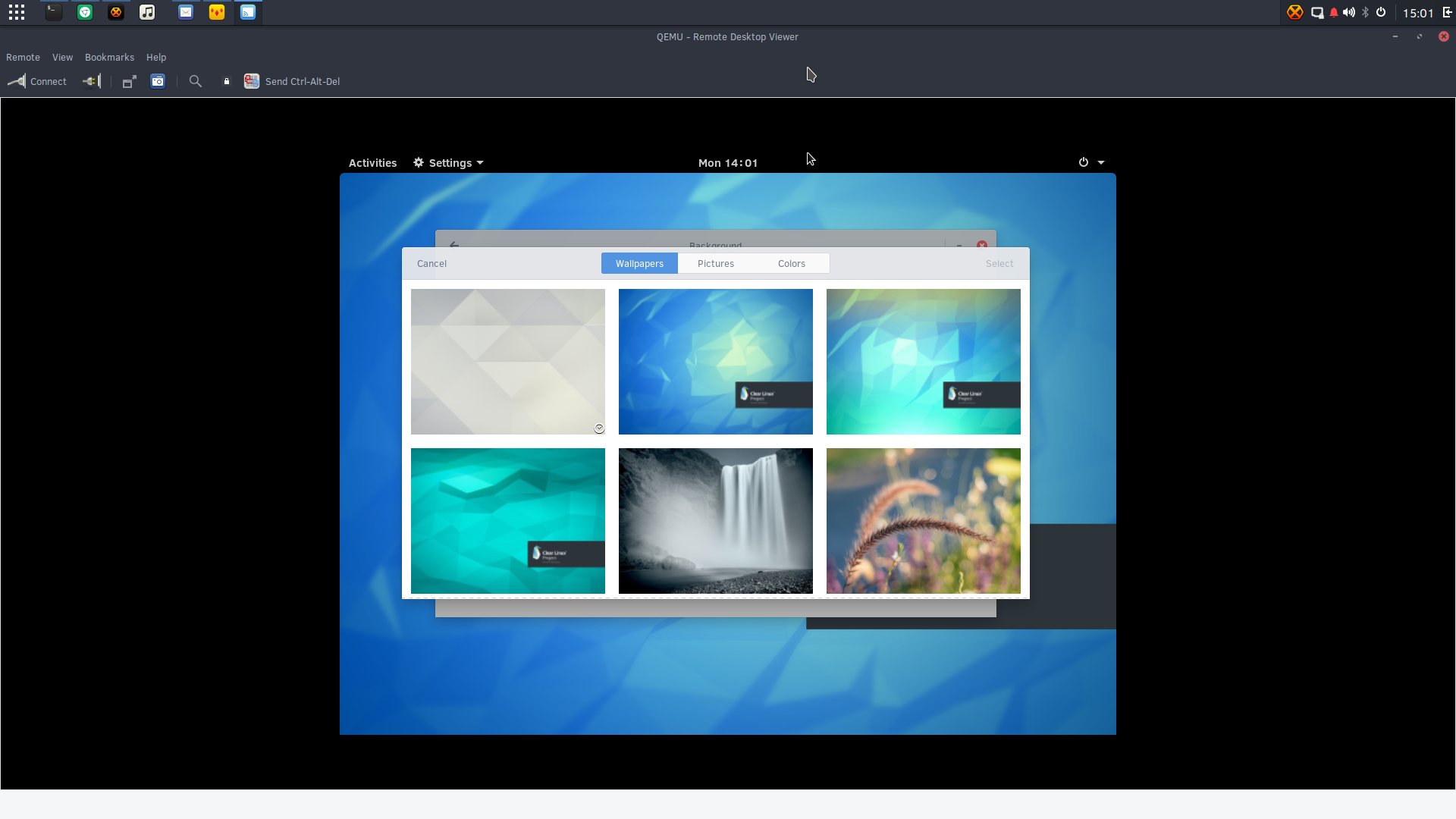Click Activities in the guest desktop
This screenshot has height=819, width=1456.
click(372, 163)
